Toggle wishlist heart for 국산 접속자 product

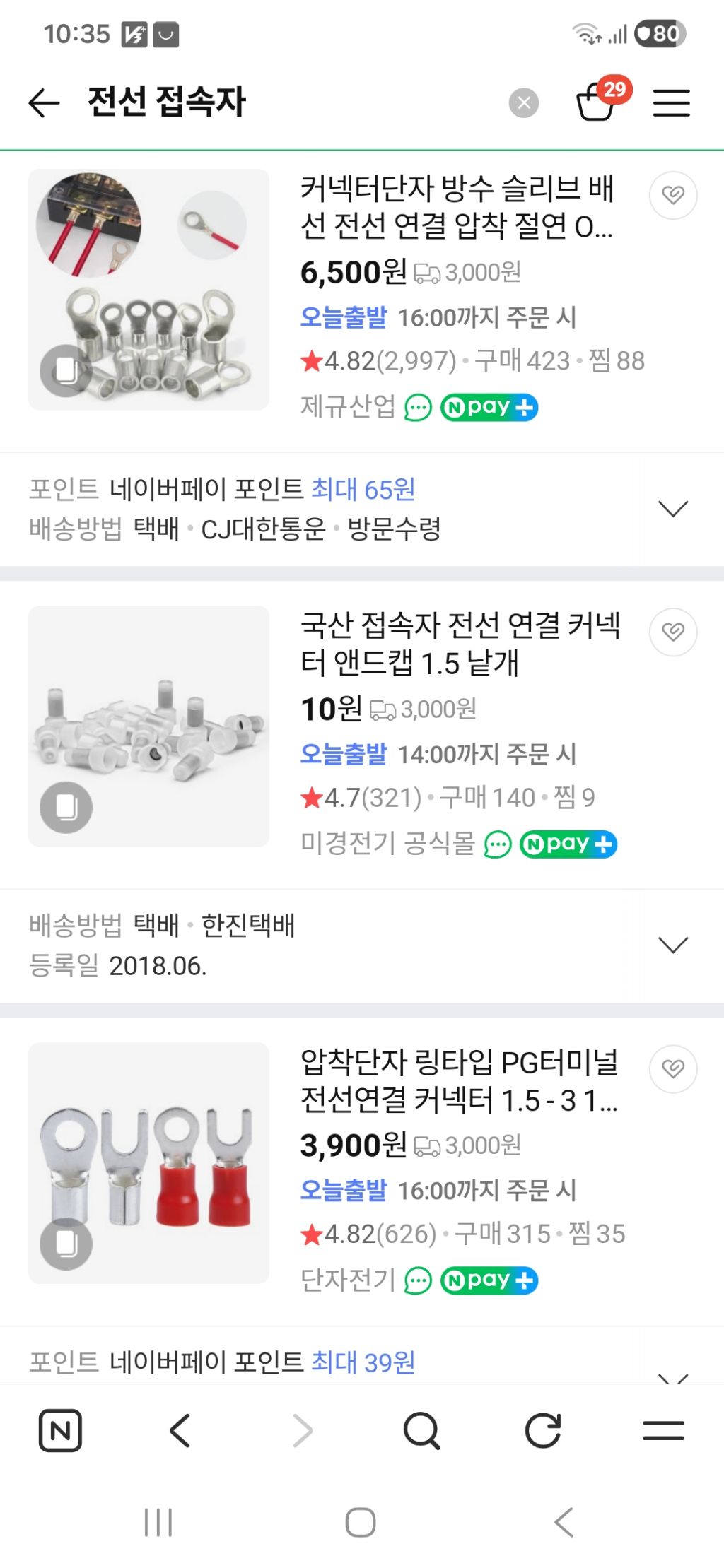tap(672, 632)
